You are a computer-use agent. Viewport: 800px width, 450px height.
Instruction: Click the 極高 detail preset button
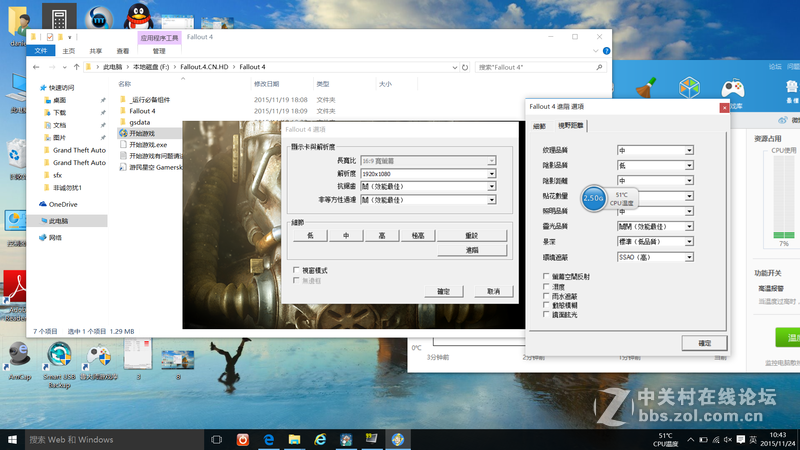(x=417, y=235)
